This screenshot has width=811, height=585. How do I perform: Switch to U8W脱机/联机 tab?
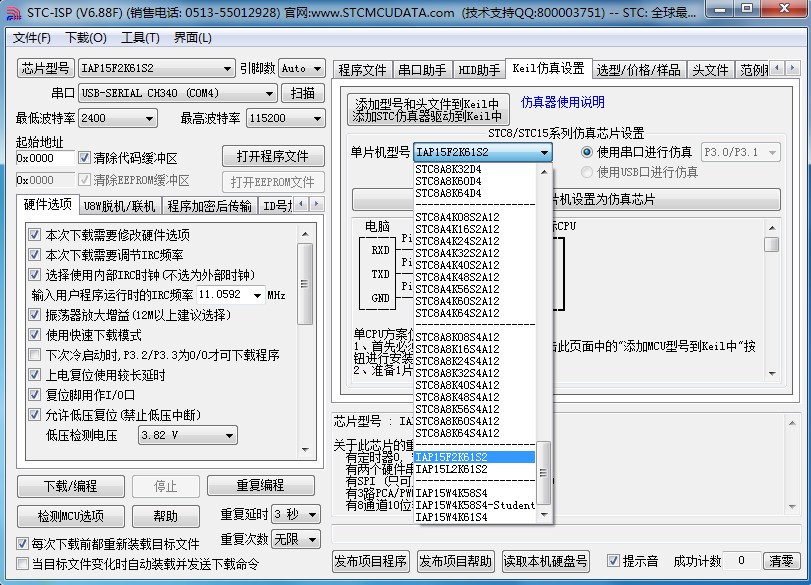(x=120, y=206)
